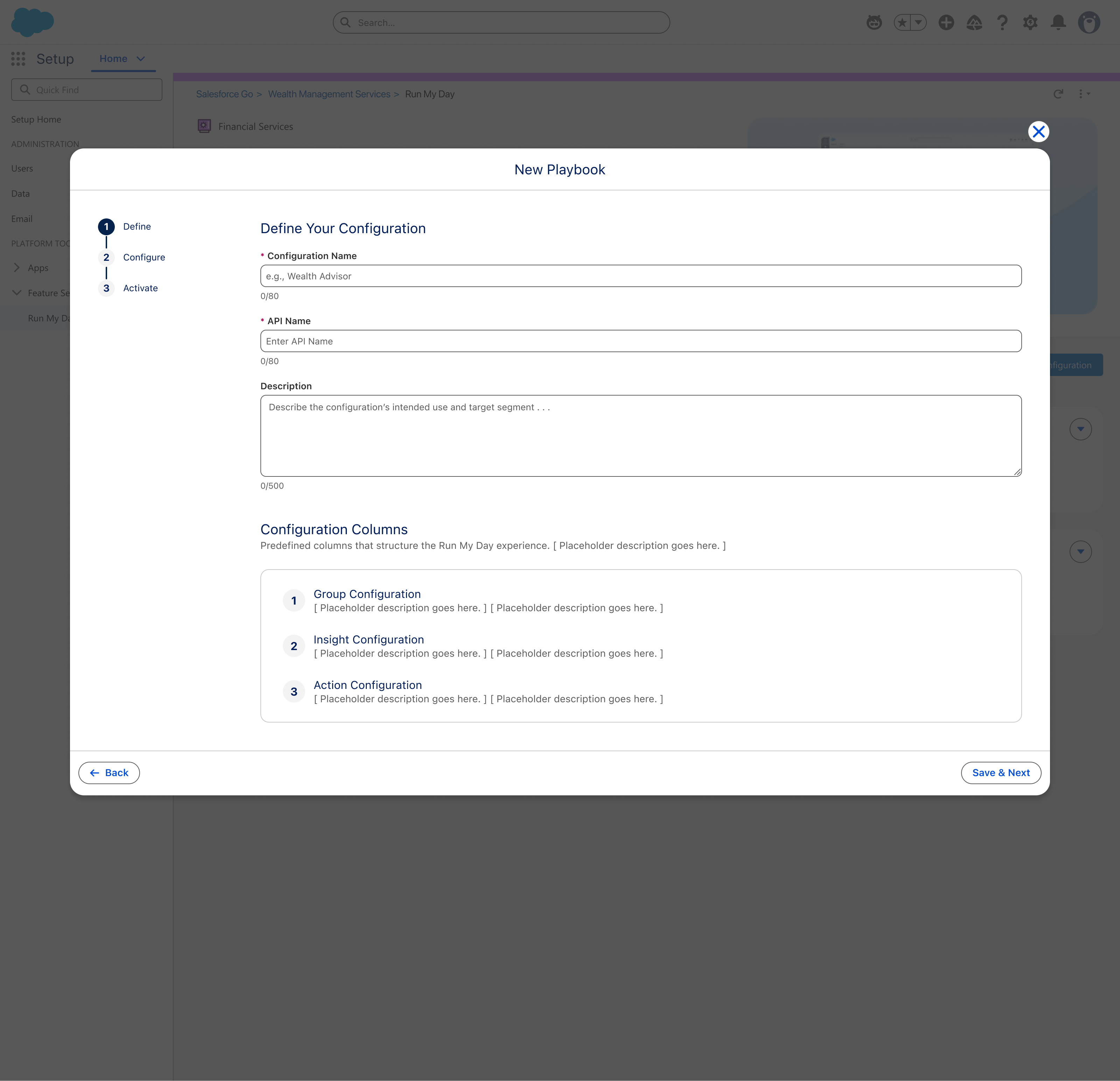Focus the API Name text field
The image size is (1120, 1081).
coord(641,341)
